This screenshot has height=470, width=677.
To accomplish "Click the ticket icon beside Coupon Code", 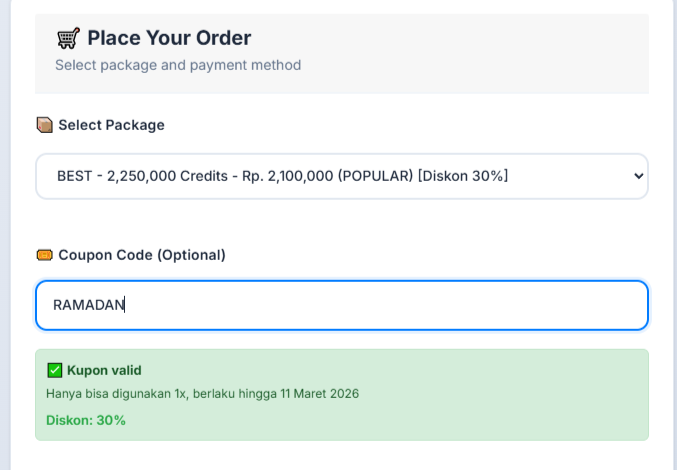I will tap(44, 255).
